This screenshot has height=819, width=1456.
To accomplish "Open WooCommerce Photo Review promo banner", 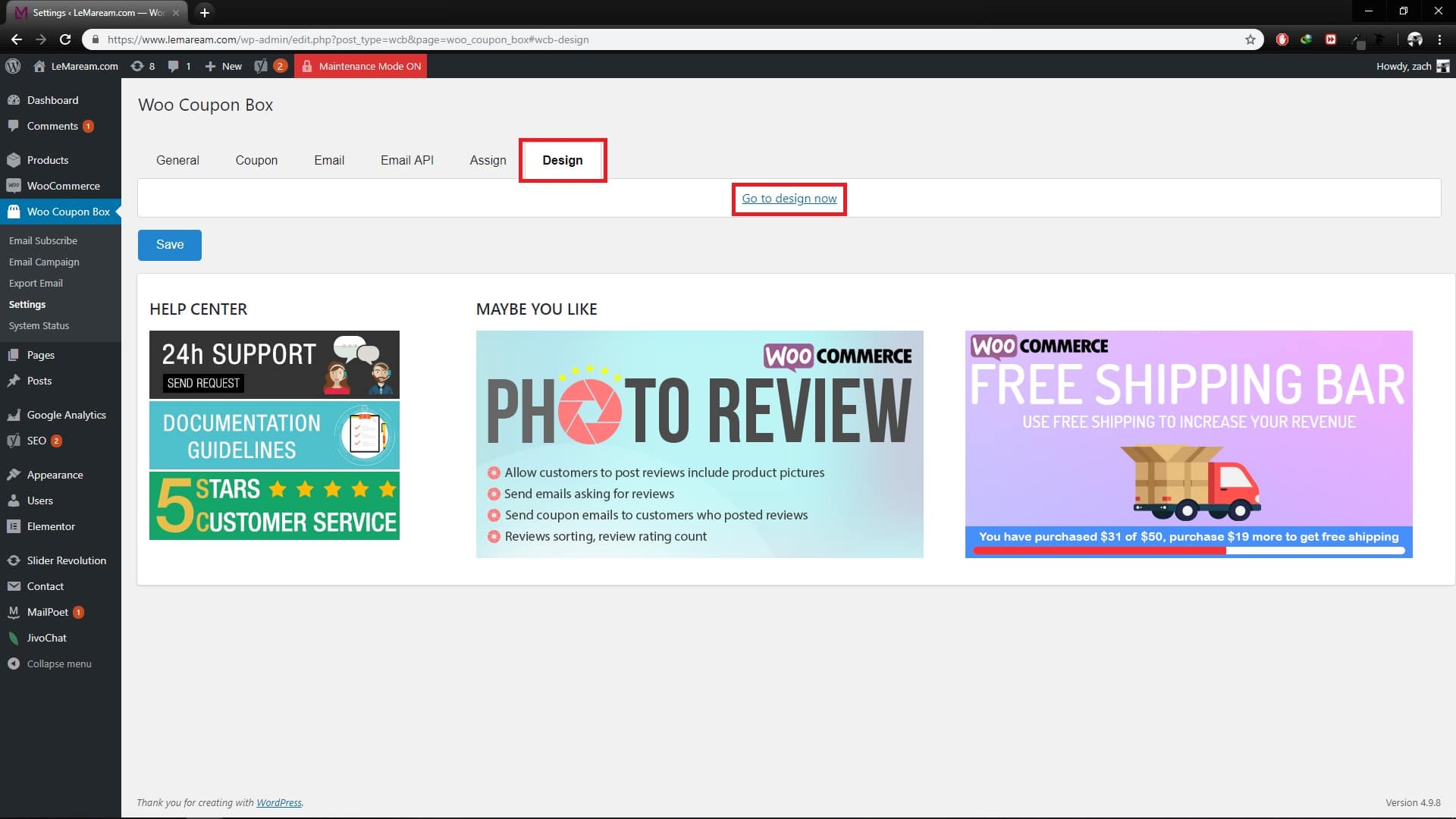I will tap(700, 444).
